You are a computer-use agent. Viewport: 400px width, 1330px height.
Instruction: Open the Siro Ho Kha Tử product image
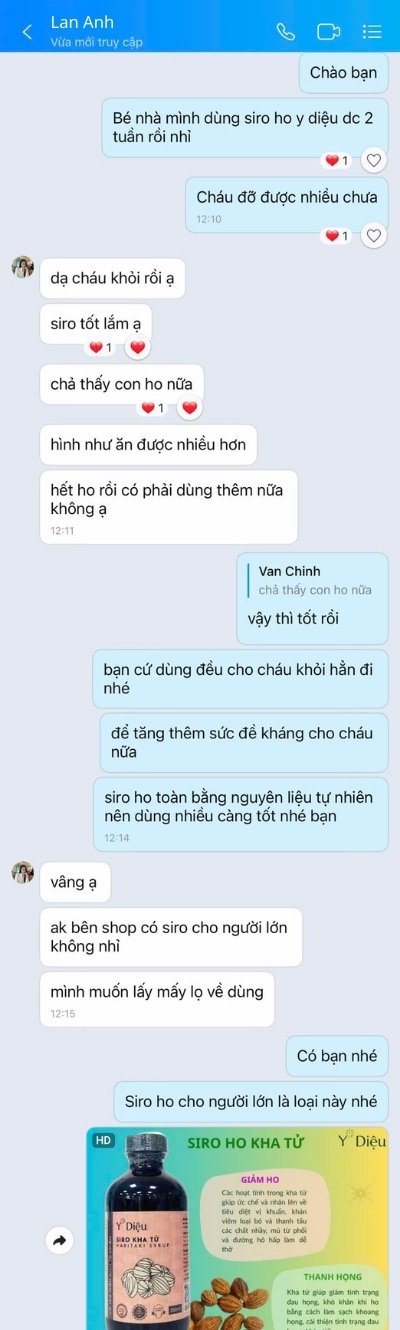point(237,1228)
